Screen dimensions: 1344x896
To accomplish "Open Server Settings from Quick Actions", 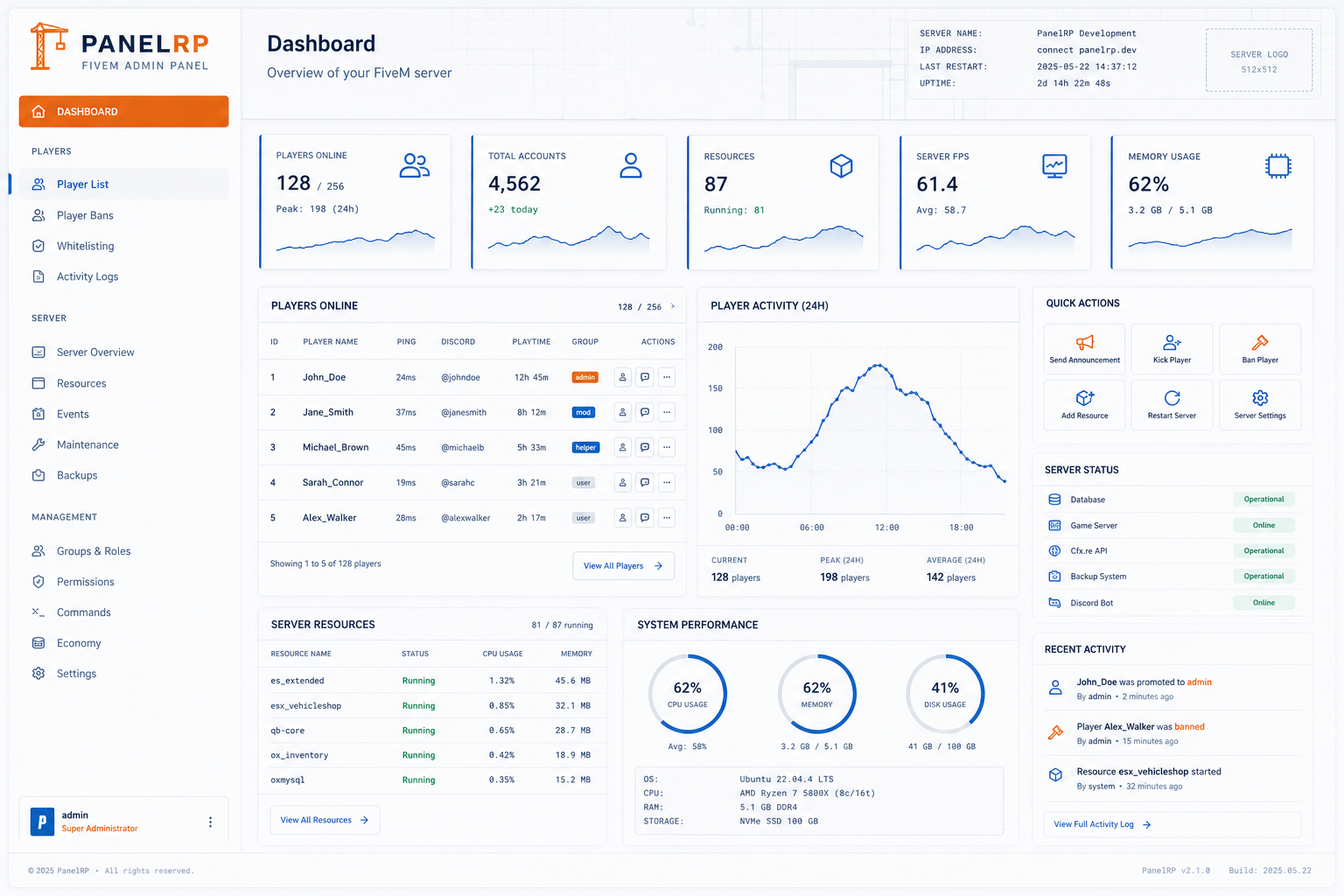I will (x=1260, y=405).
